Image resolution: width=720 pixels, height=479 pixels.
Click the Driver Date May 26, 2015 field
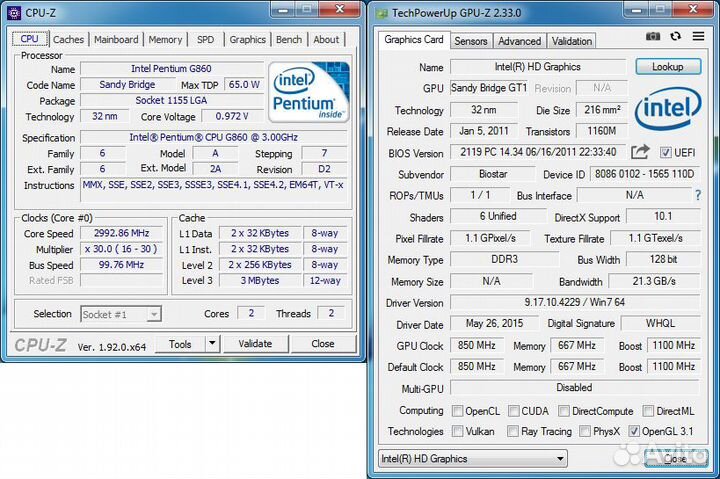pos(494,323)
